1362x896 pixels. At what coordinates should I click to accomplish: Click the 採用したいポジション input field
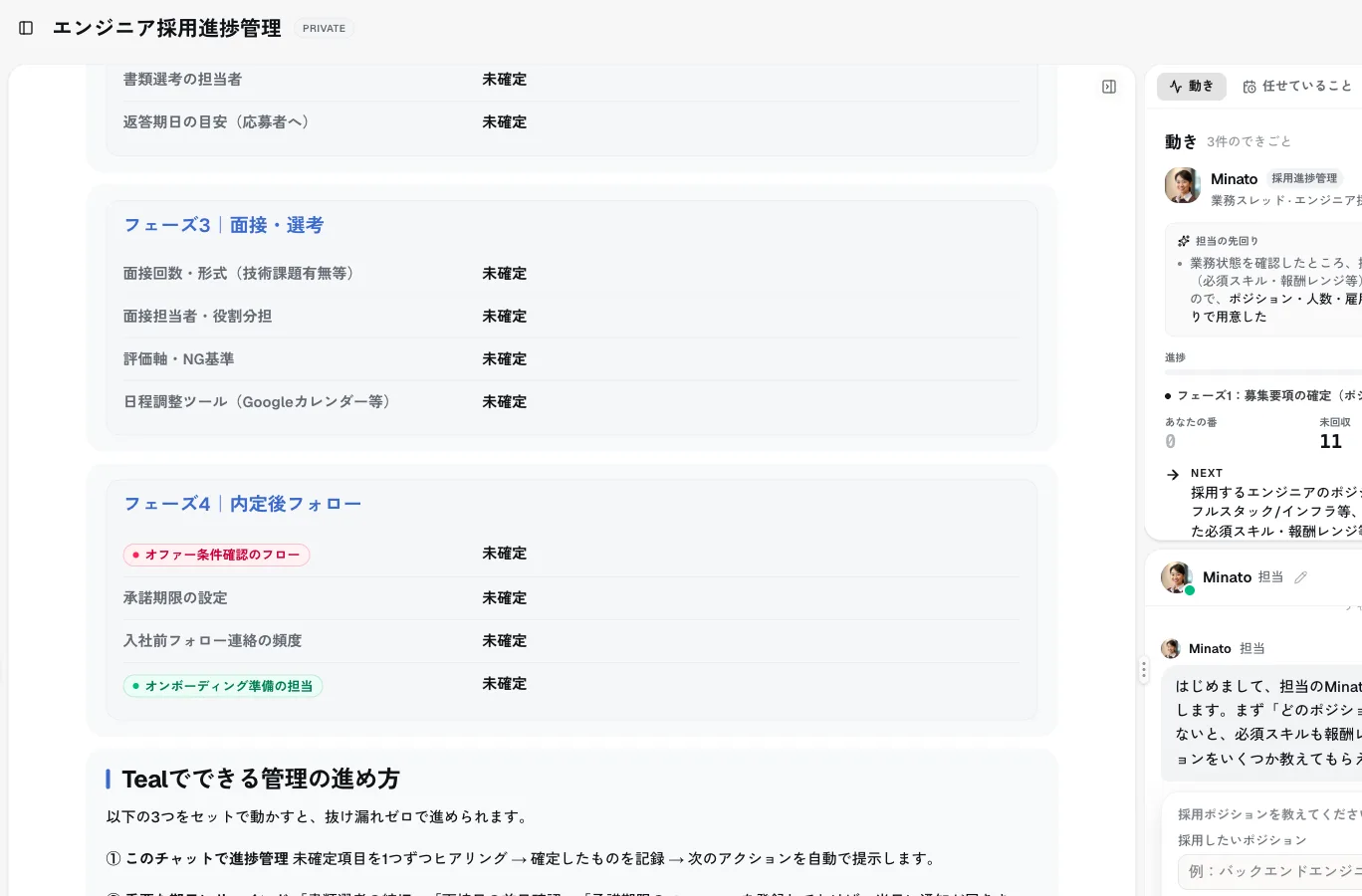coord(1270,871)
